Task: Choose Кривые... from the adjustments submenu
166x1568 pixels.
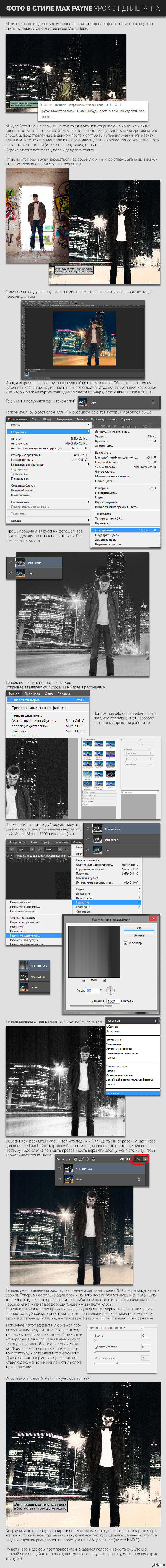Action: pos(125,441)
